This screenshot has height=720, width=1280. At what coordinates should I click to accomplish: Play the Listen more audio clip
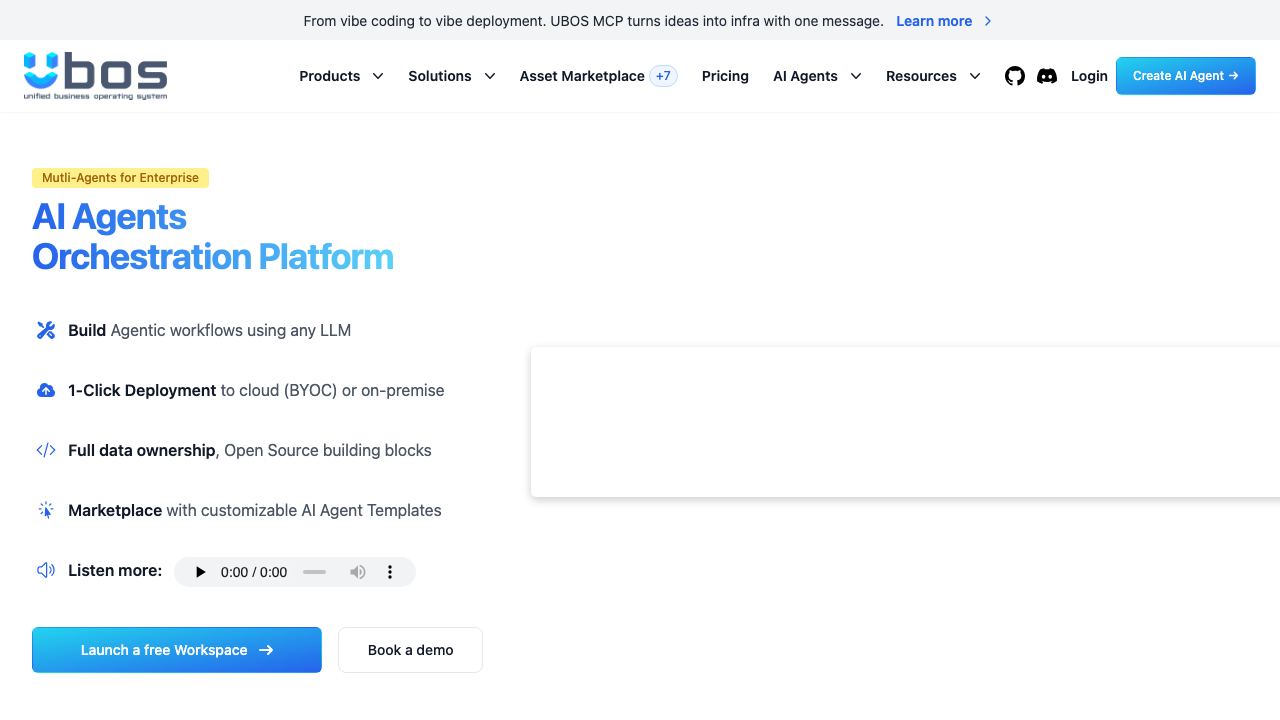coord(200,572)
